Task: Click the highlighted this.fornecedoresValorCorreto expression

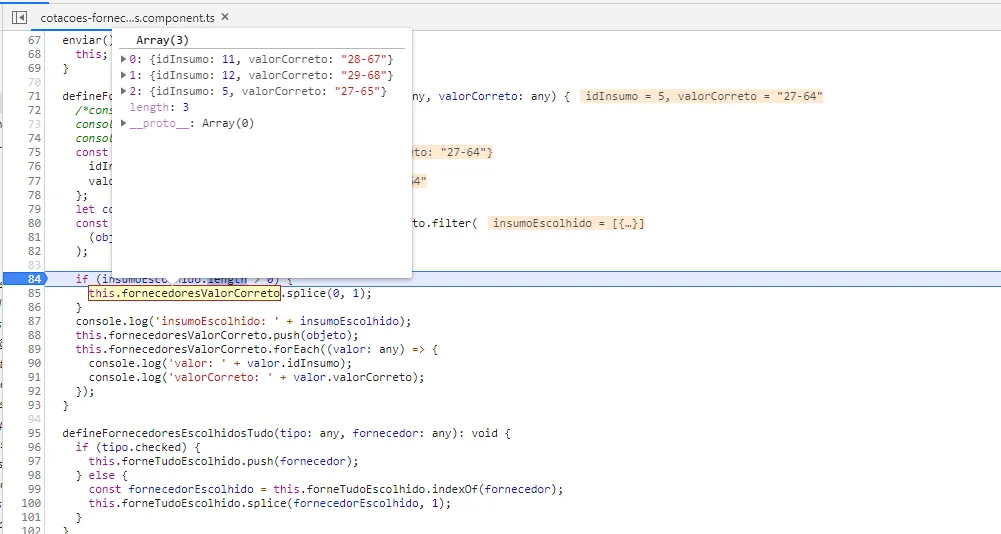Action: pos(184,293)
